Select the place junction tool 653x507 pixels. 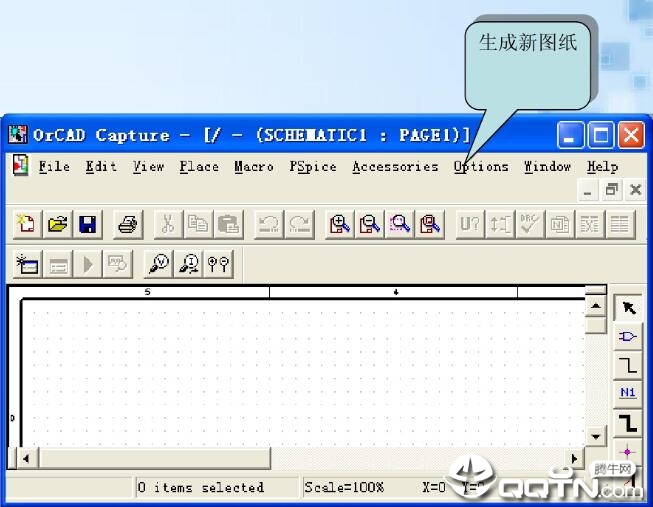(628, 452)
